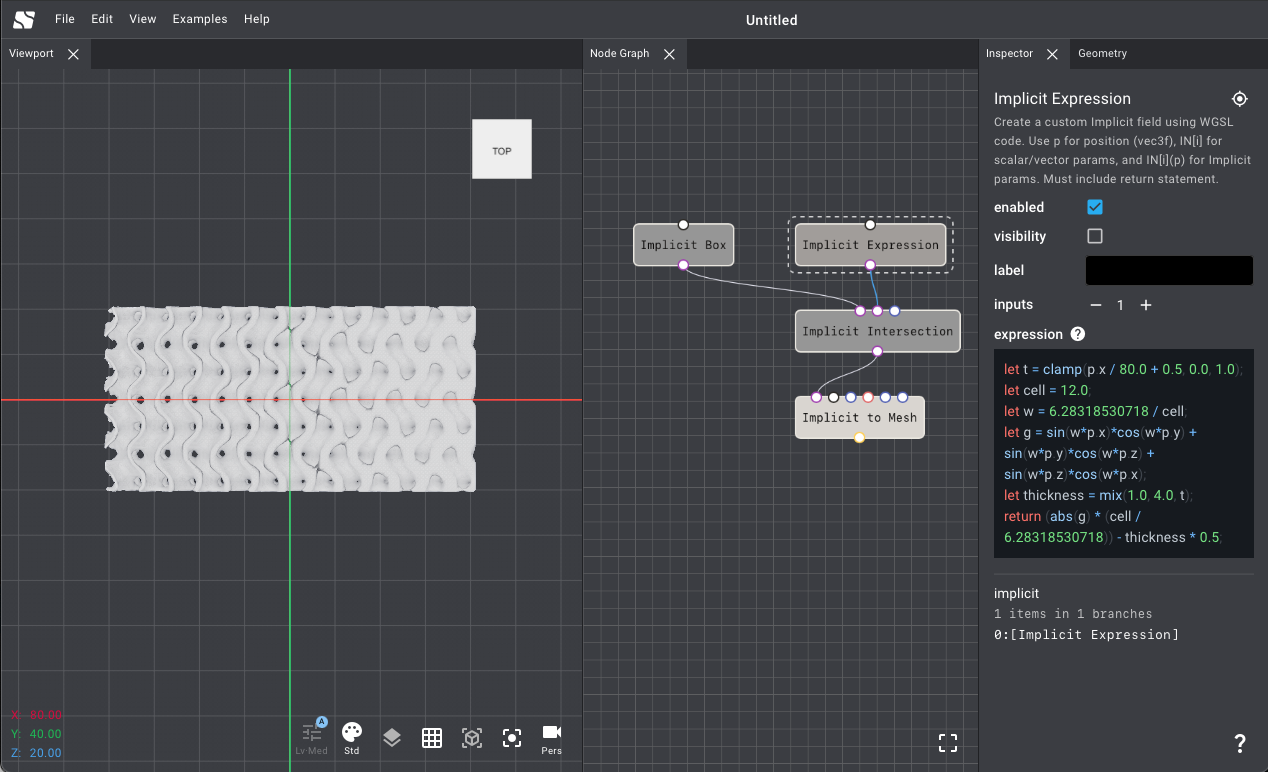Open the Std material palette icon

click(352, 738)
